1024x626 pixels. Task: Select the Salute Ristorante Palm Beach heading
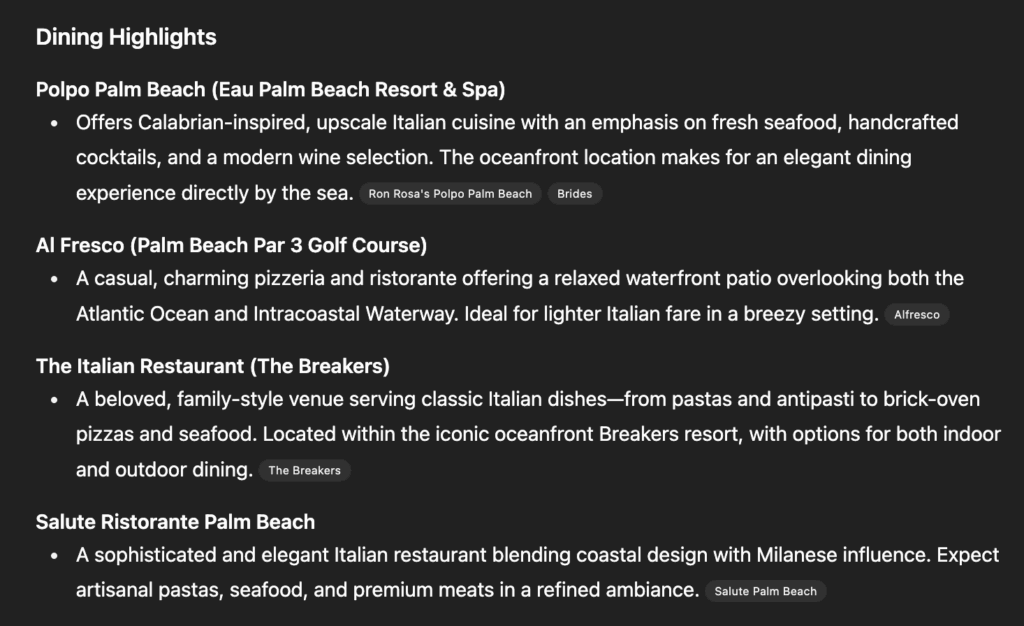[x=175, y=522]
